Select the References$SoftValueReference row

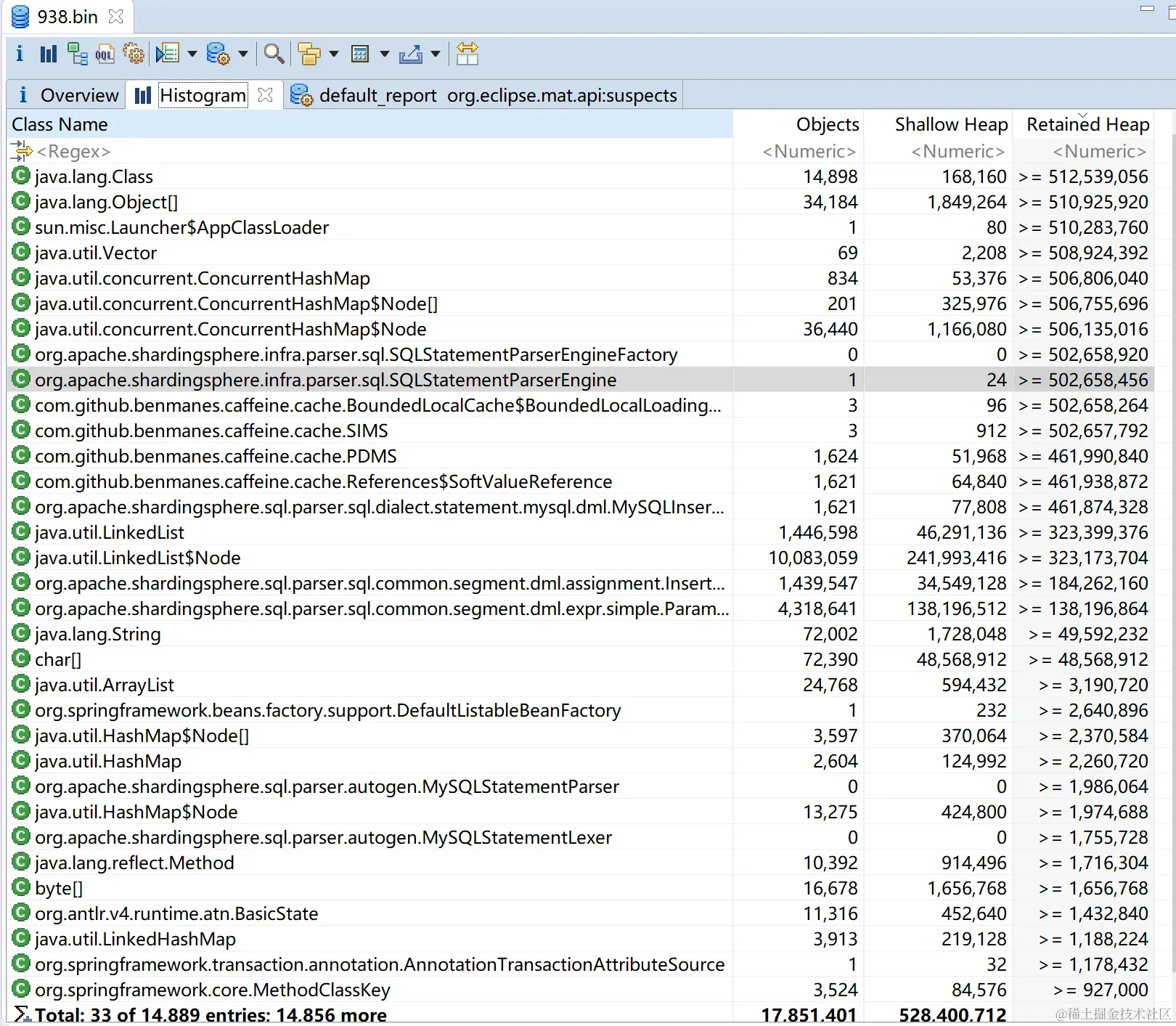[581, 481]
